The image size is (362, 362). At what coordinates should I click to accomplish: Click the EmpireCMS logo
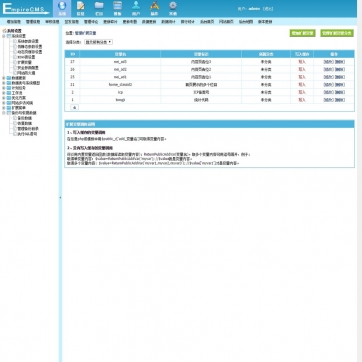coord(26,9)
